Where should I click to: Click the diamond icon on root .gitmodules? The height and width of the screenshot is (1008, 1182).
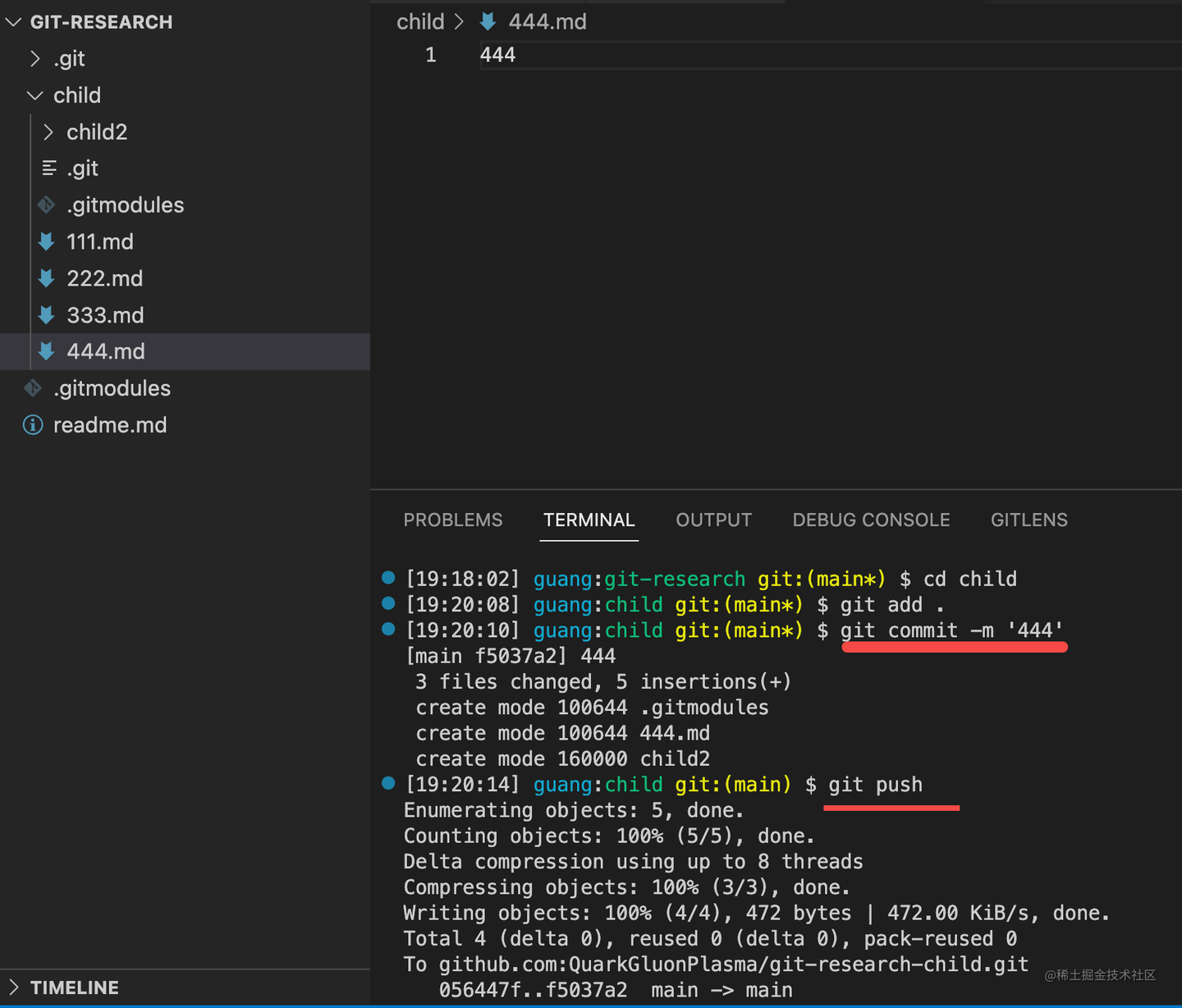click(33, 388)
